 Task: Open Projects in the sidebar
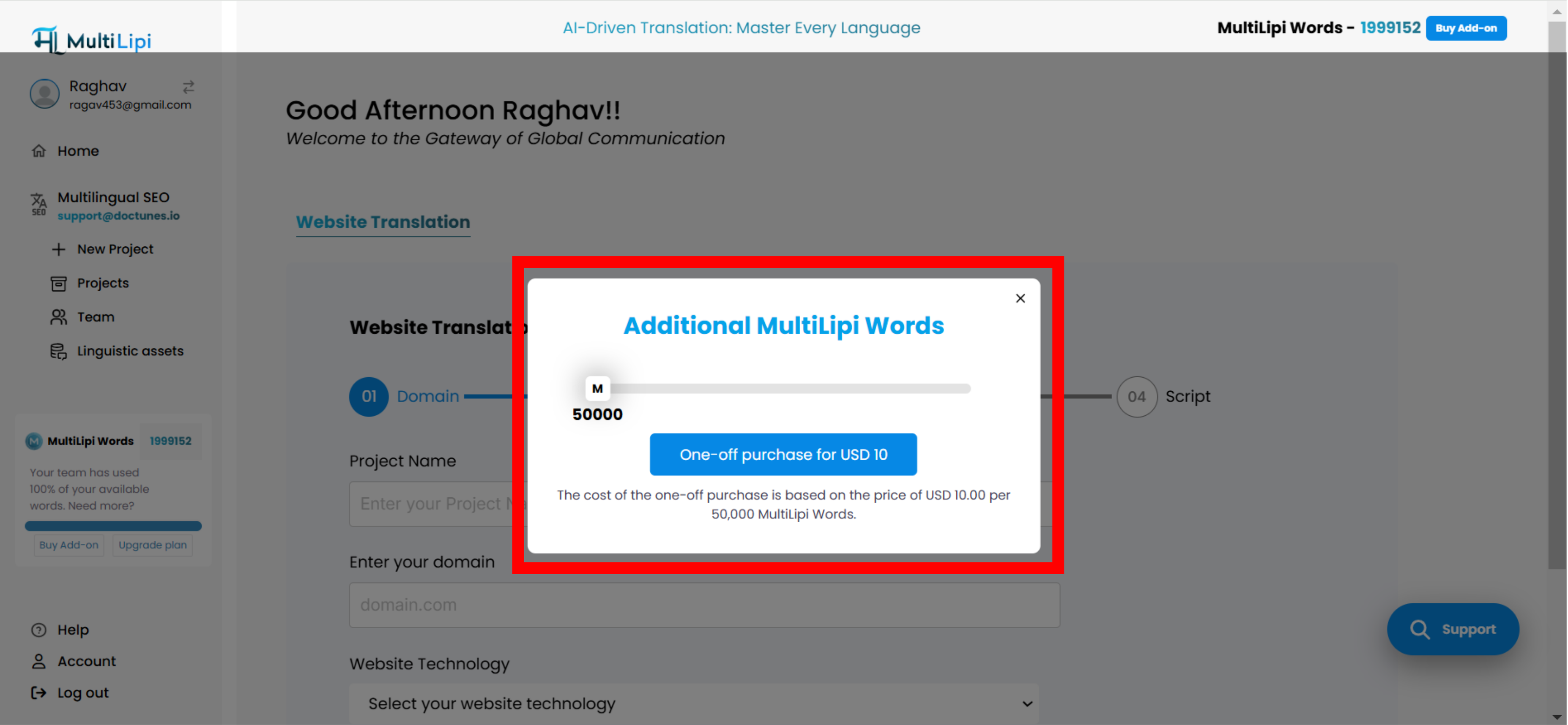click(x=103, y=283)
